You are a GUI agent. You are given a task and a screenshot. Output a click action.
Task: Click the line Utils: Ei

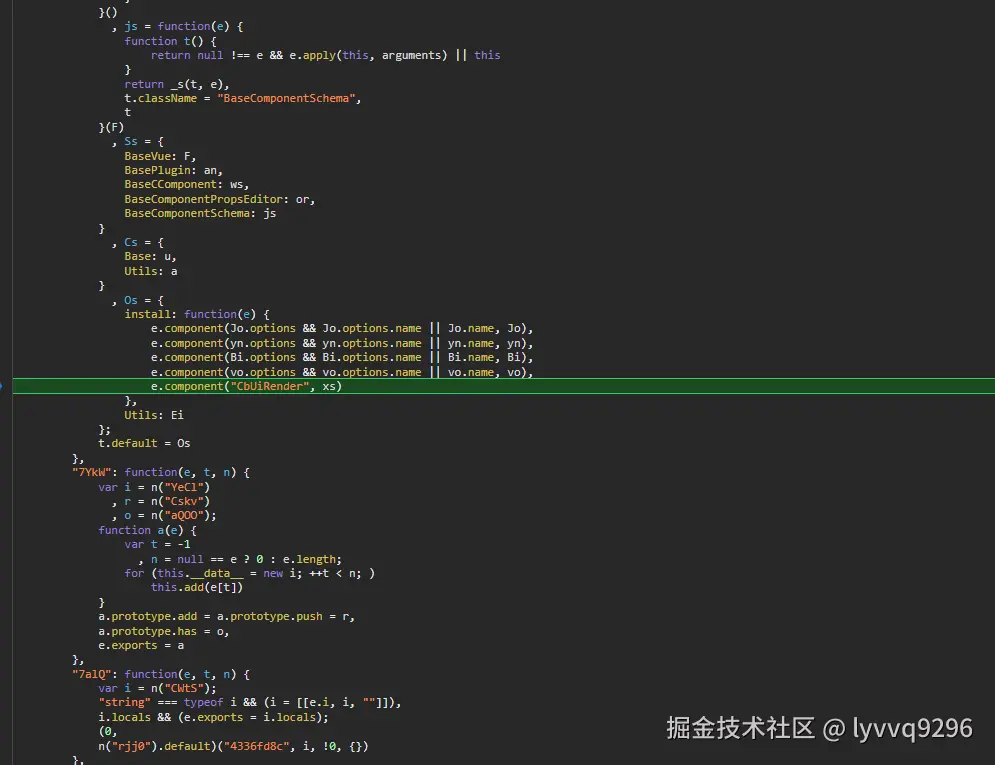(154, 415)
